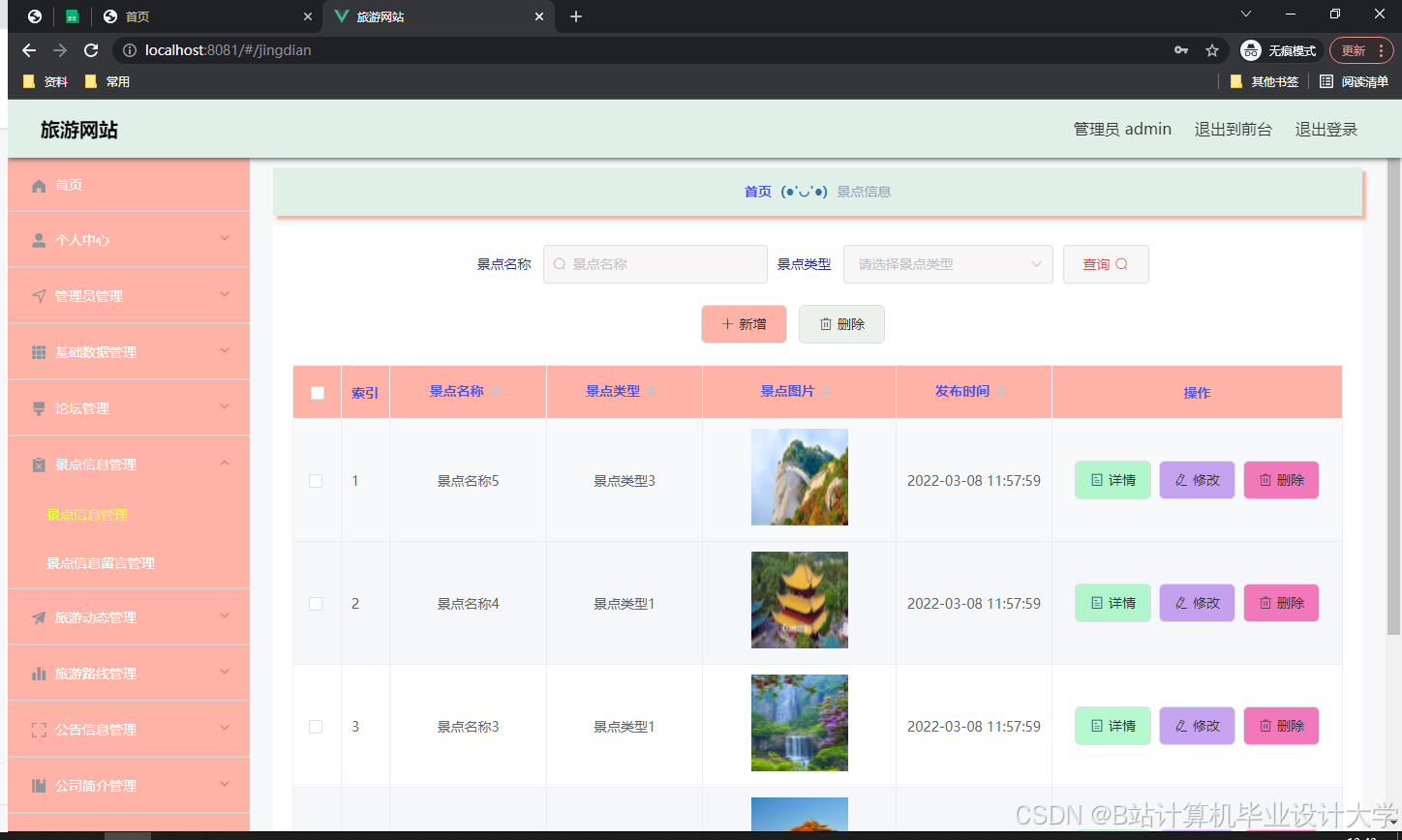This screenshot has width=1402, height=840.
Task: Sort by 景点类型 column arrows
Action: click(x=652, y=391)
